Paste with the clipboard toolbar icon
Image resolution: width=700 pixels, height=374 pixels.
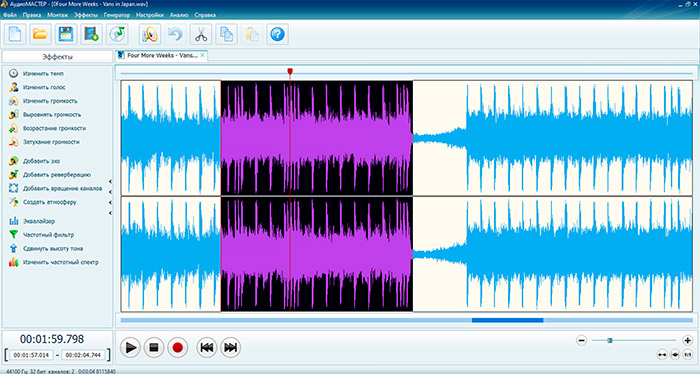pos(252,34)
